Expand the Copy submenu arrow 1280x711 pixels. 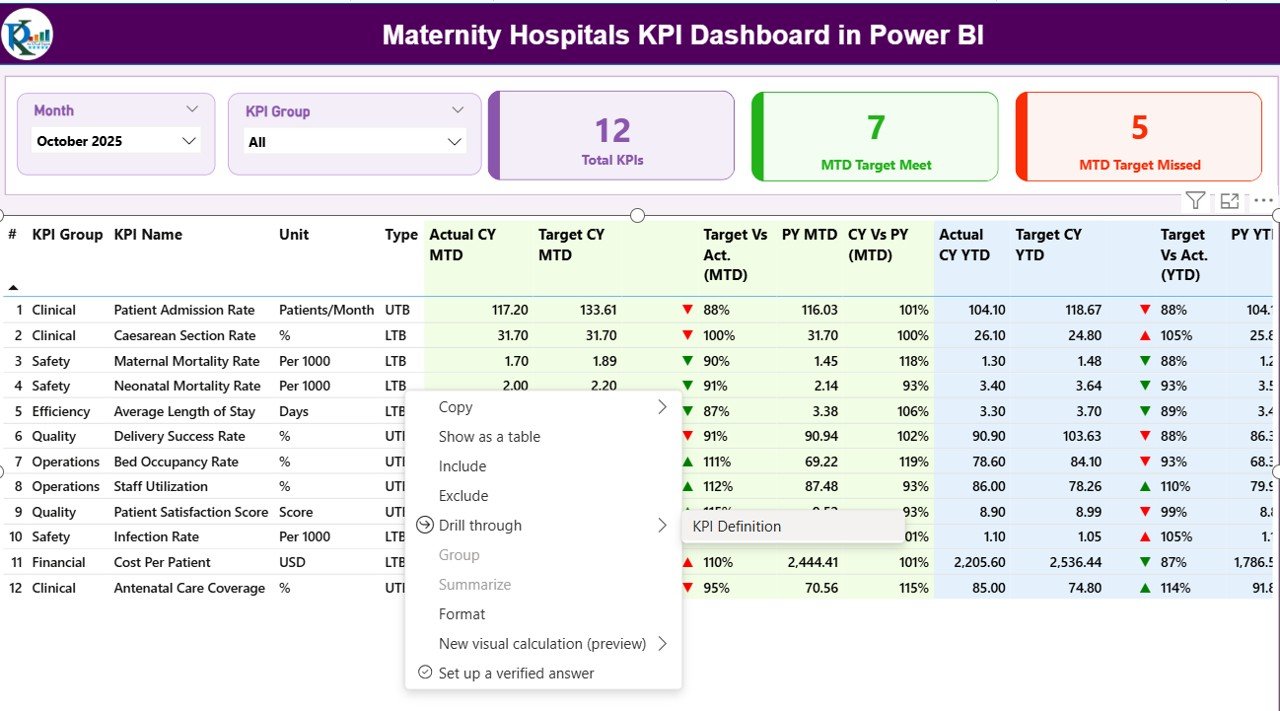click(662, 407)
